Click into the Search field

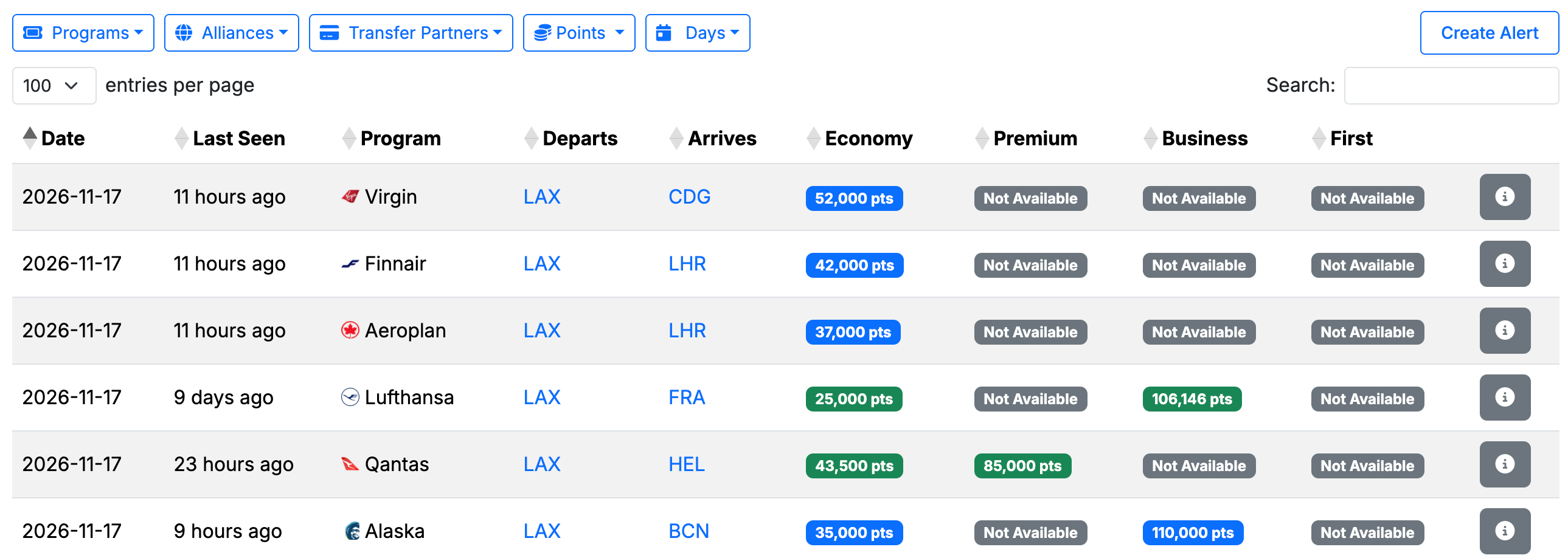tap(1451, 86)
